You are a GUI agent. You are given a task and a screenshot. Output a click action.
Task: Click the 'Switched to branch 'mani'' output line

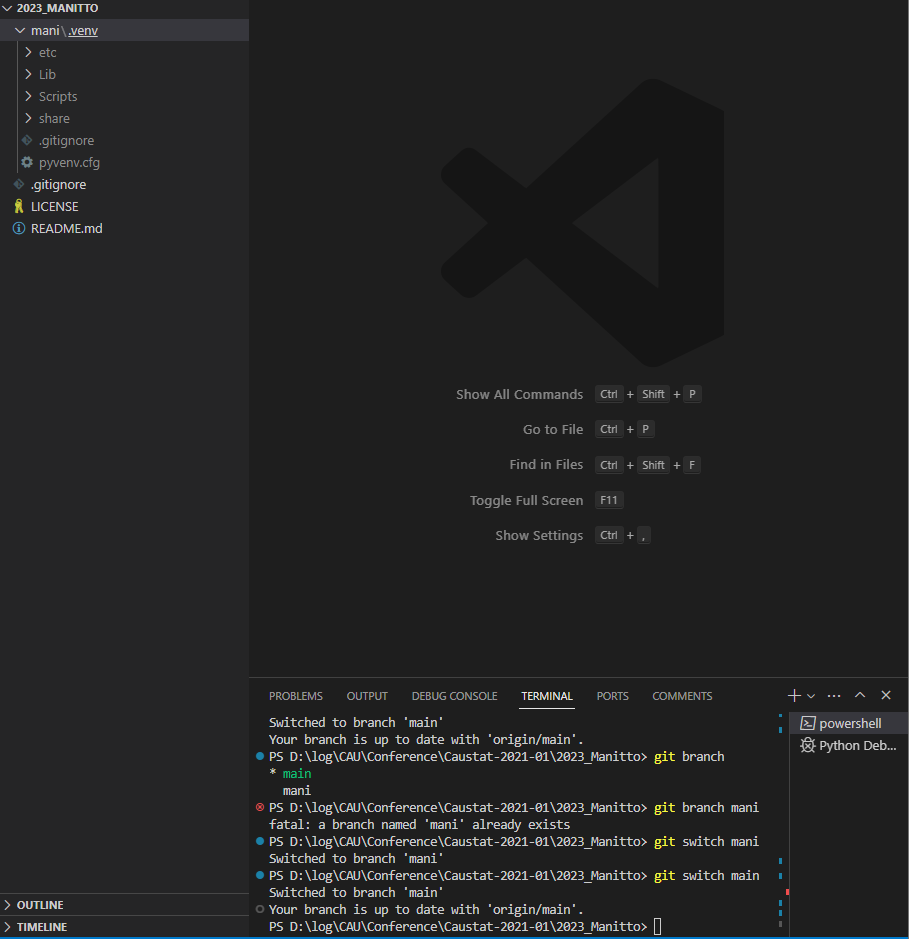click(356, 858)
